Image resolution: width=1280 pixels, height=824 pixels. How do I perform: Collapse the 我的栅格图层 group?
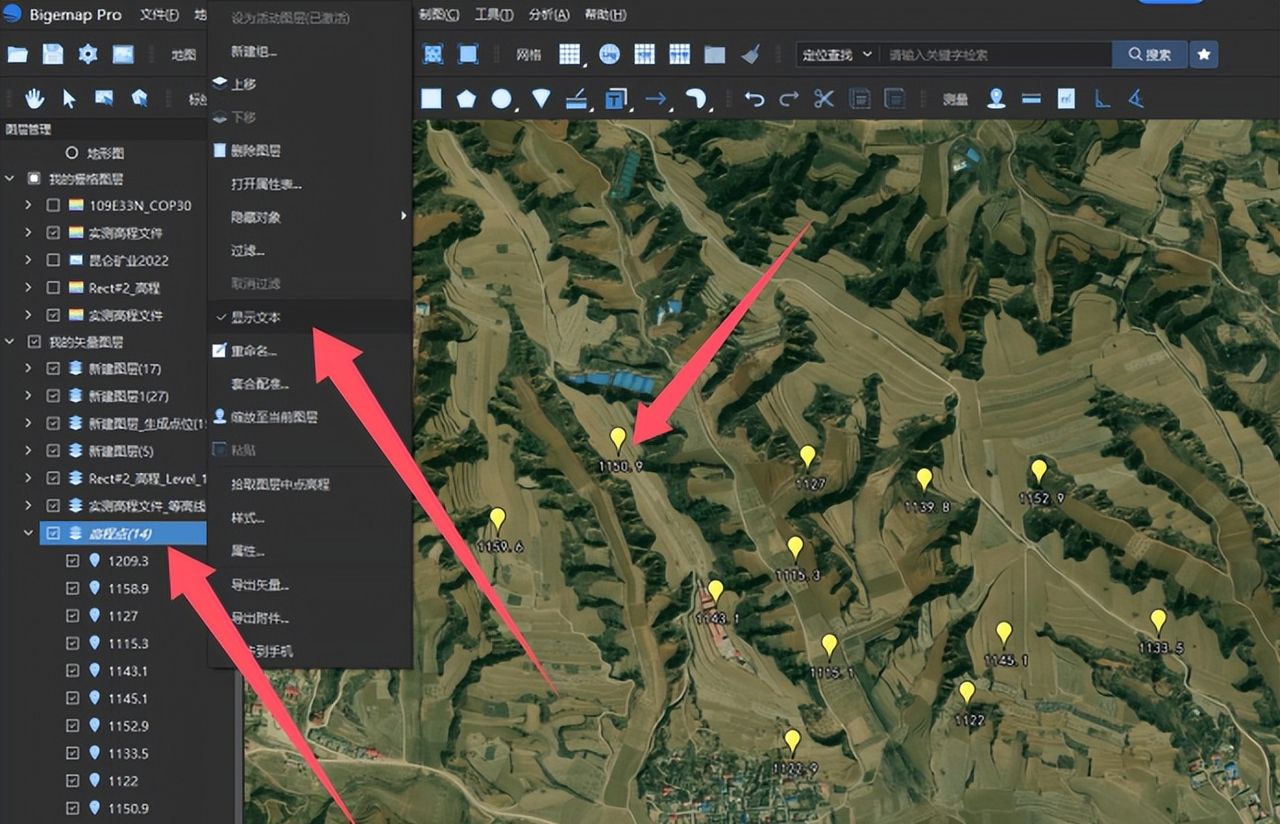click(10, 179)
